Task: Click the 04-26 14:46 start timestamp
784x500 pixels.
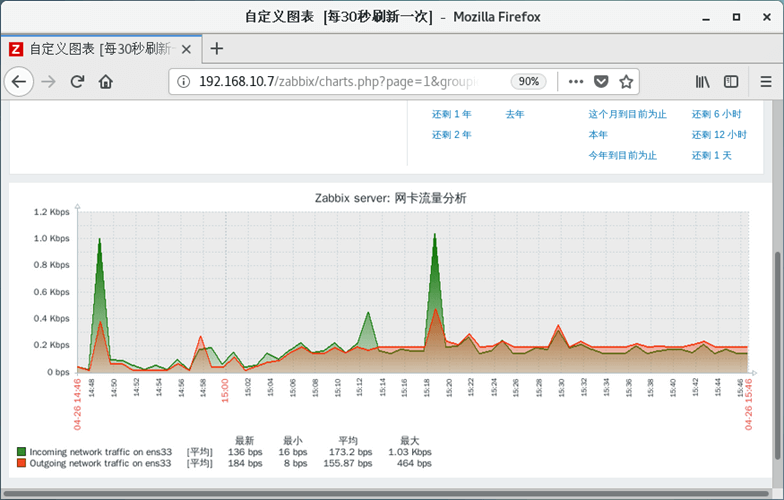Action: point(78,404)
